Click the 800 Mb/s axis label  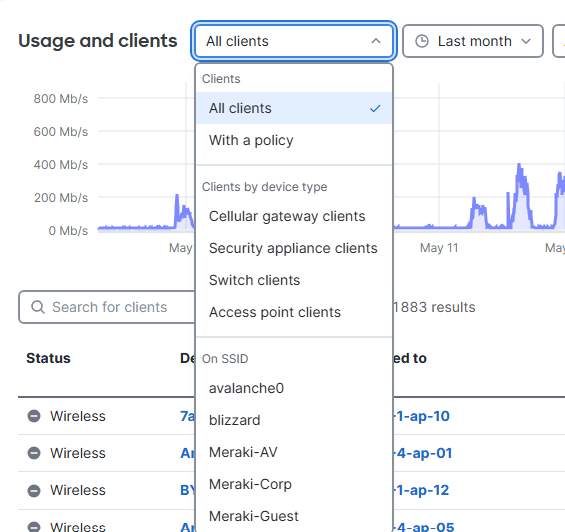[x=61, y=98]
